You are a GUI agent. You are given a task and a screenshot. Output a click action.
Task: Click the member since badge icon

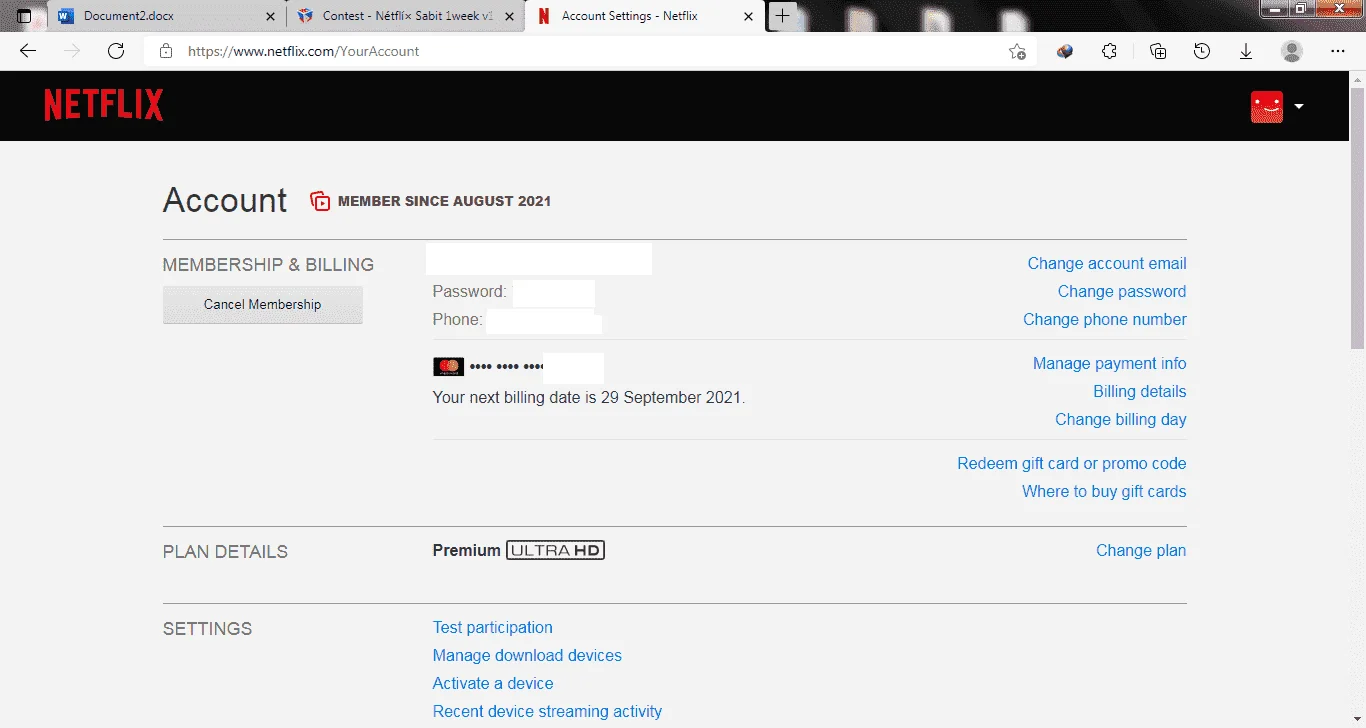coord(320,201)
